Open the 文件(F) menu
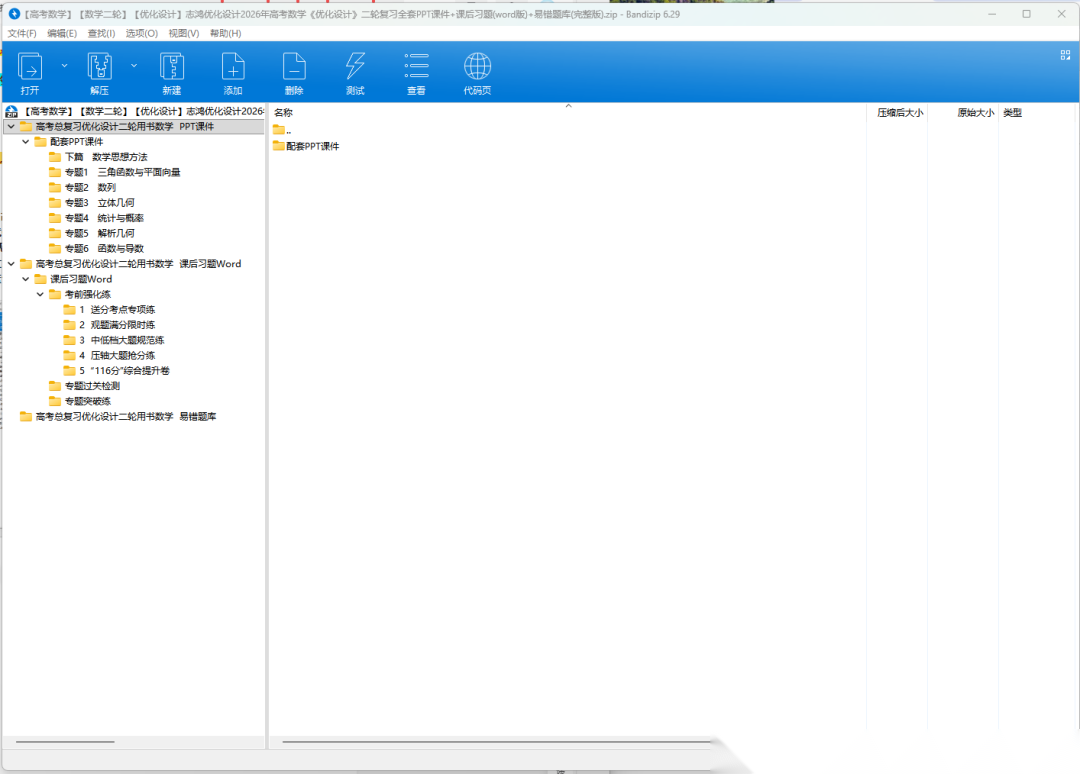The width and height of the screenshot is (1080, 774). click(22, 33)
